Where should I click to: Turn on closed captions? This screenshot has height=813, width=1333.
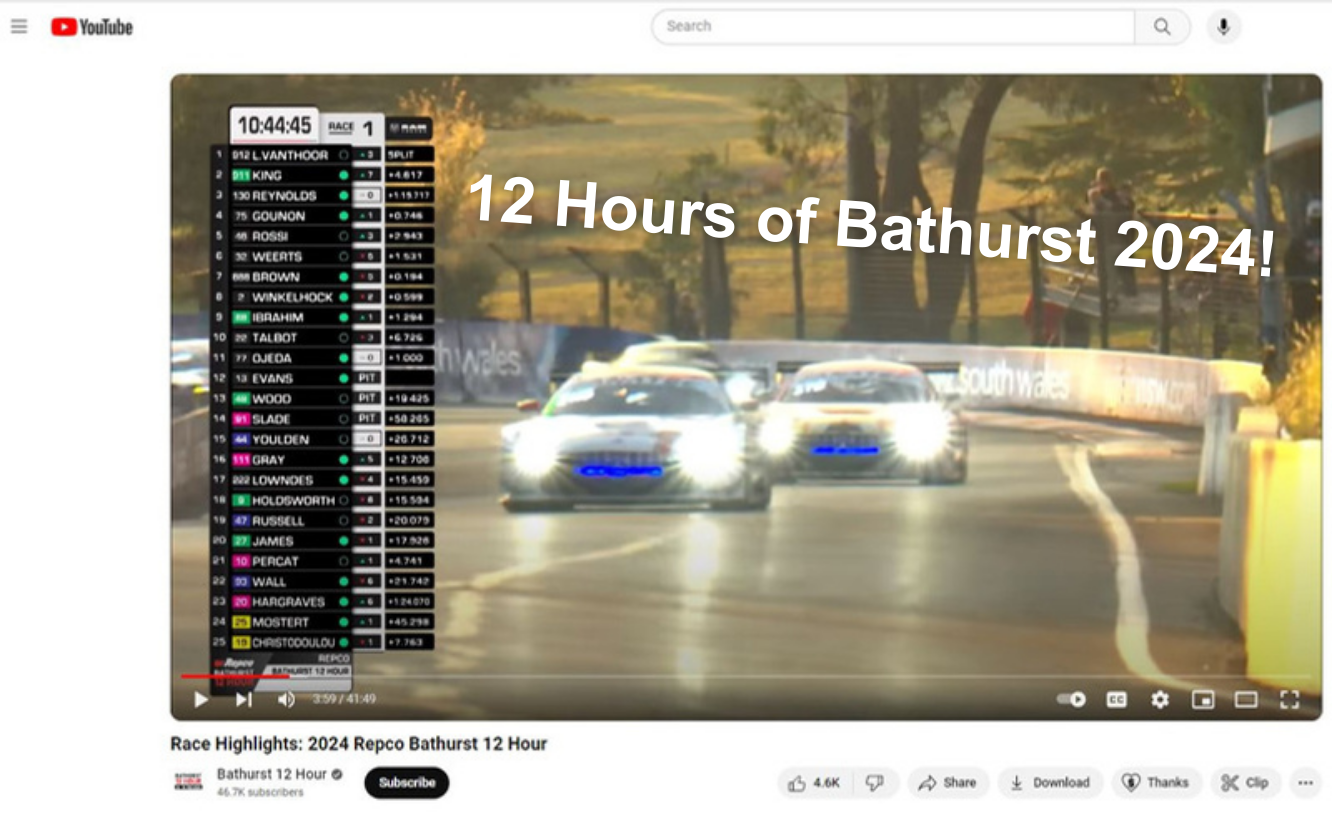tap(1116, 699)
